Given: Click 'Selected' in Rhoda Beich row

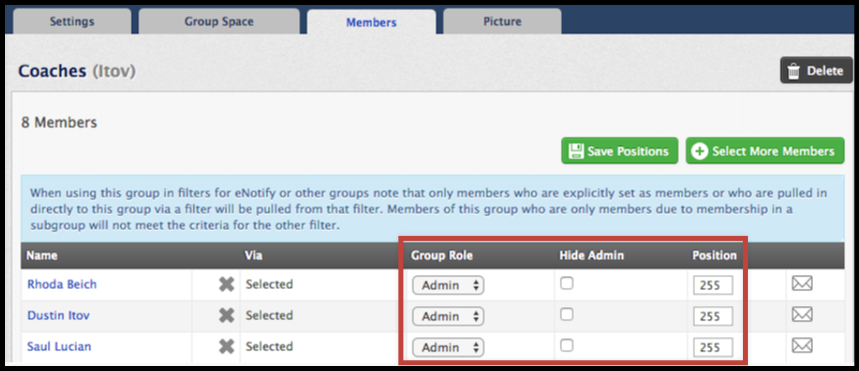Looking at the screenshot, I should tap(269, 284).
